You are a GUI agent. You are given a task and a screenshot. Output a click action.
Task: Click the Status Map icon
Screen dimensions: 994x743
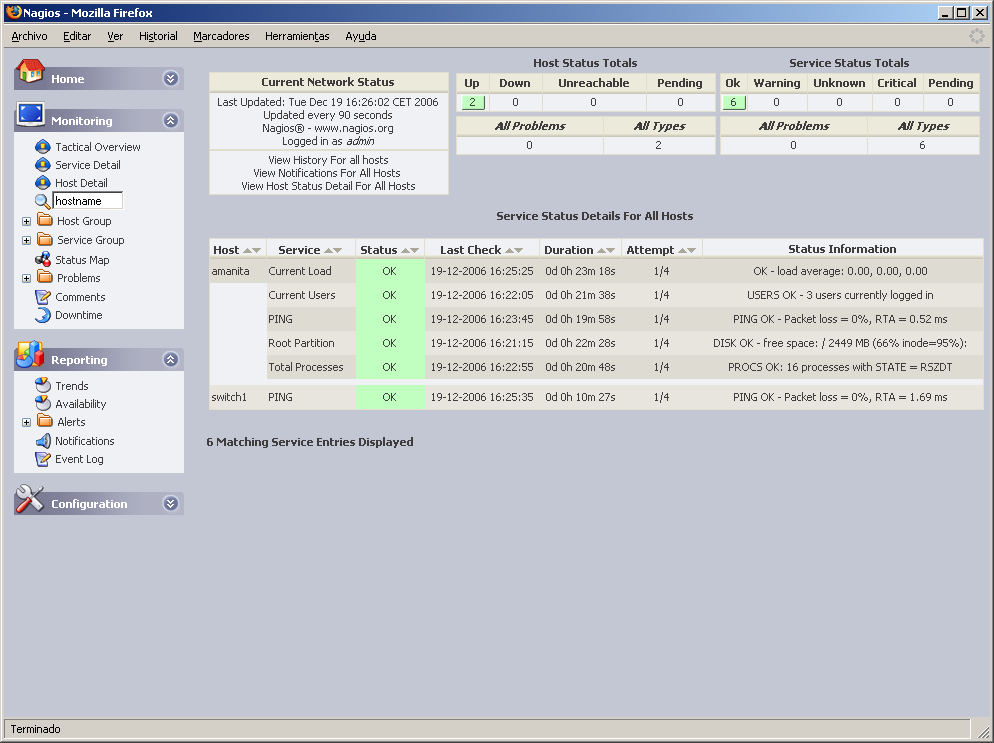(42, 259)
